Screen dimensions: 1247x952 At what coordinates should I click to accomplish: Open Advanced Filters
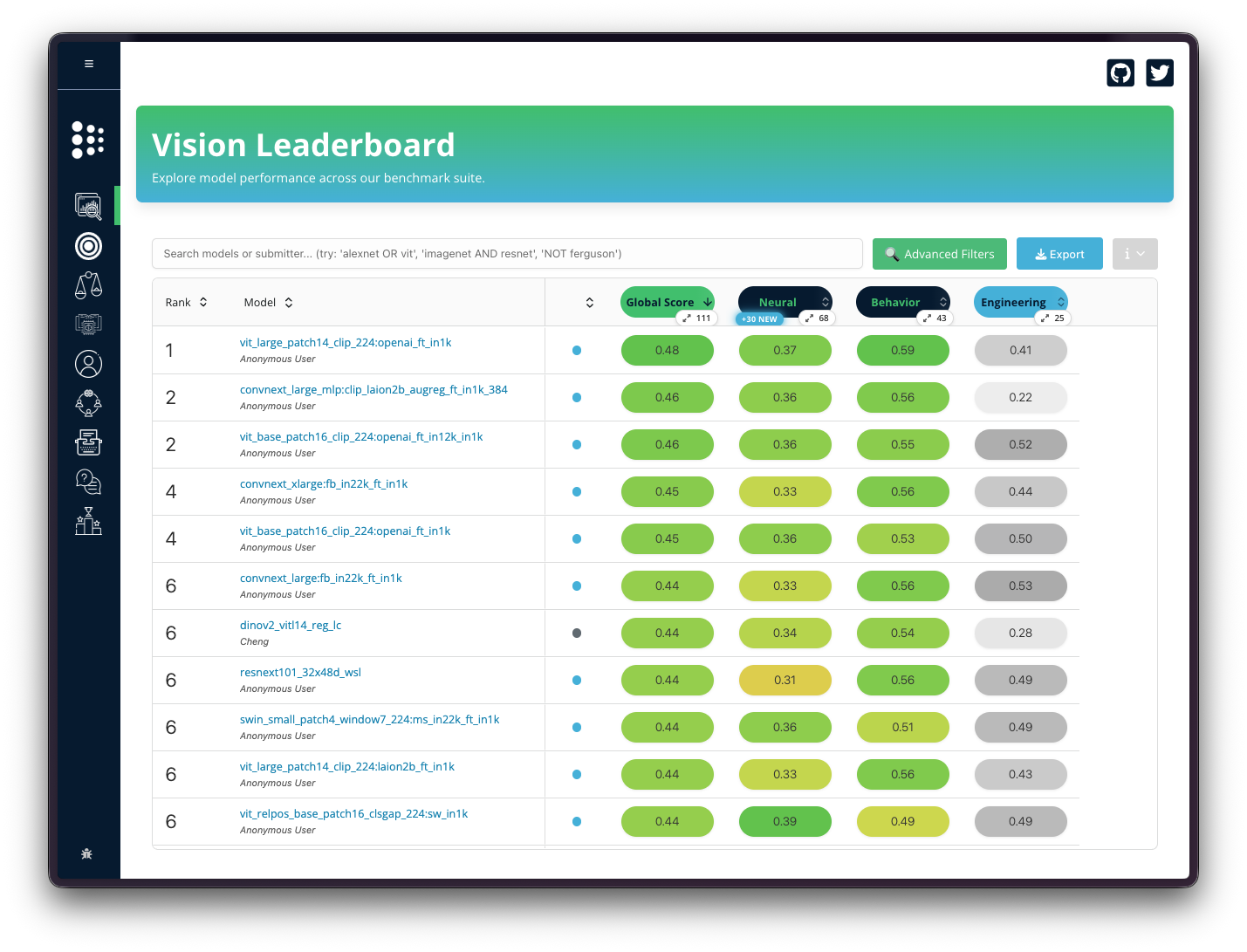coord(940,254)
